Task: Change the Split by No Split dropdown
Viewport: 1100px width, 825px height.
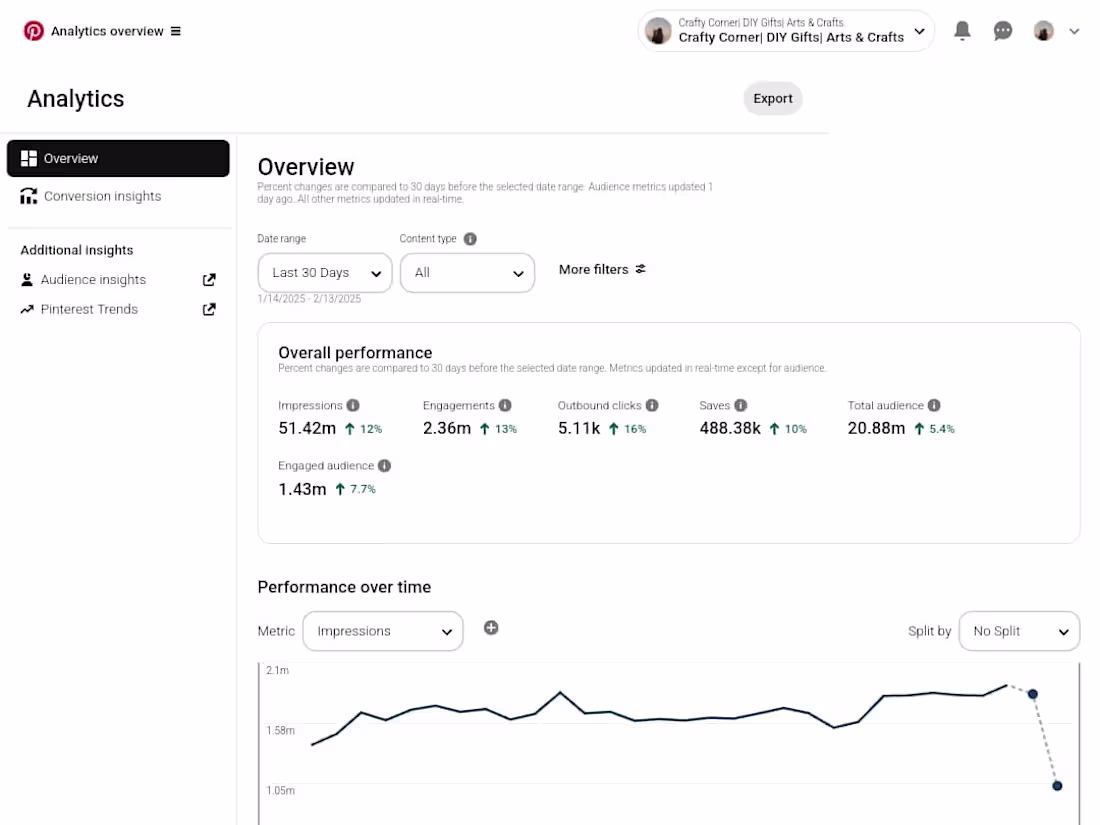Action: click(x=1019, y=631)
